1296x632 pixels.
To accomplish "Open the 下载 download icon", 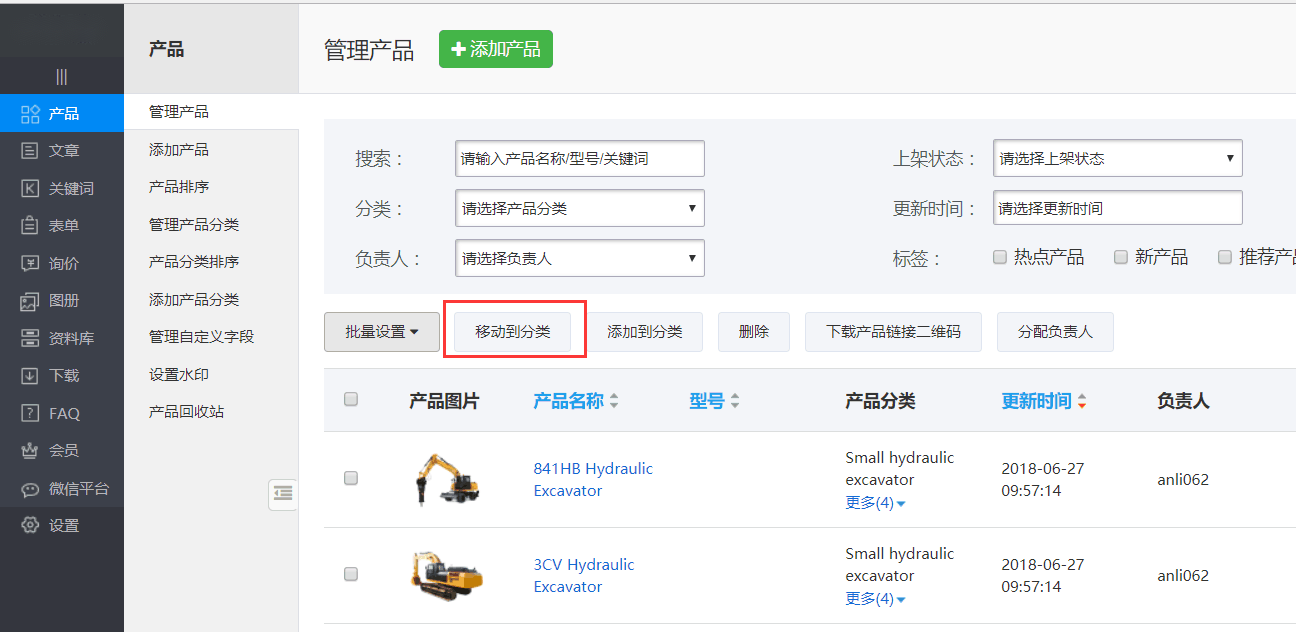I will (30, 376).
